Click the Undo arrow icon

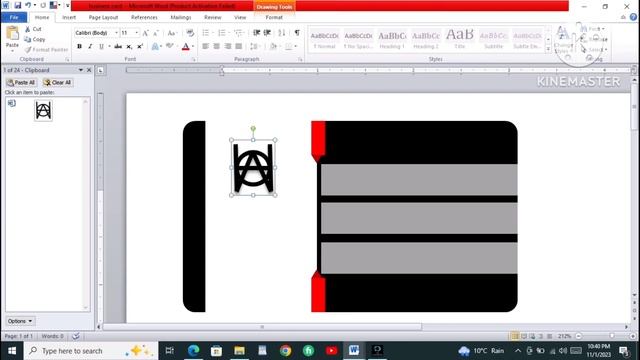pos(28,5)
